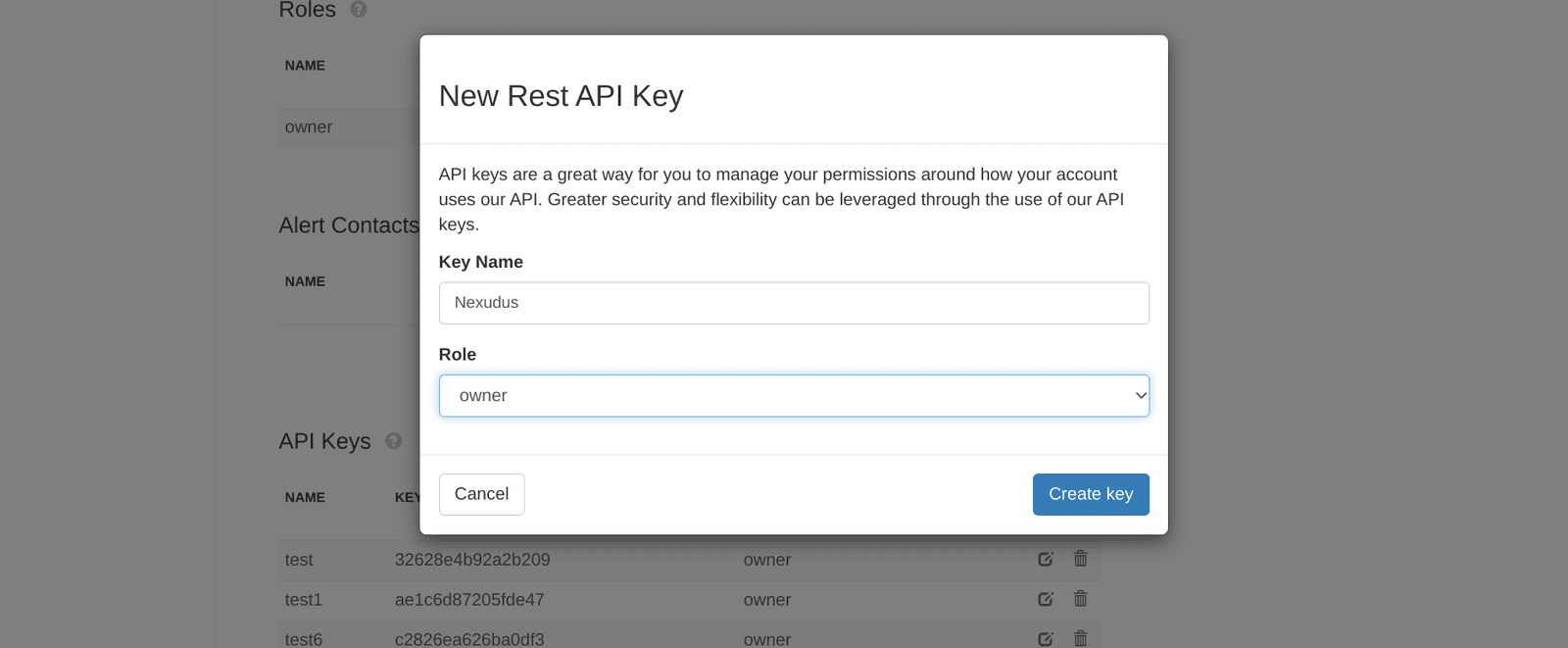The width and height of the screenshot is (1568, 648).
Task: Open the help icon beside API Keys
Action: [x=394, y=441]
